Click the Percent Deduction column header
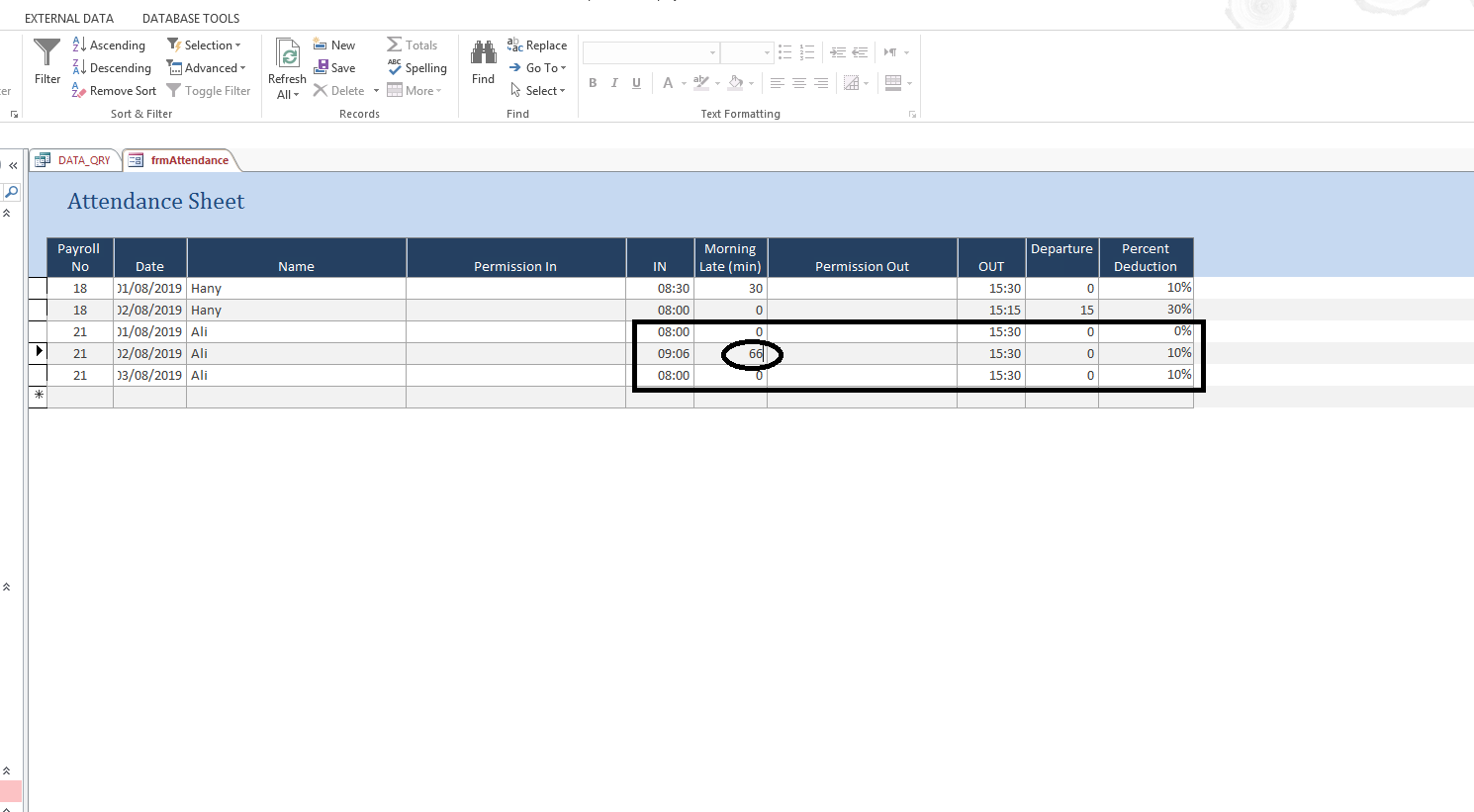Image resolution: width=1474 pixels, height=812 pixels. point(1146,258)
